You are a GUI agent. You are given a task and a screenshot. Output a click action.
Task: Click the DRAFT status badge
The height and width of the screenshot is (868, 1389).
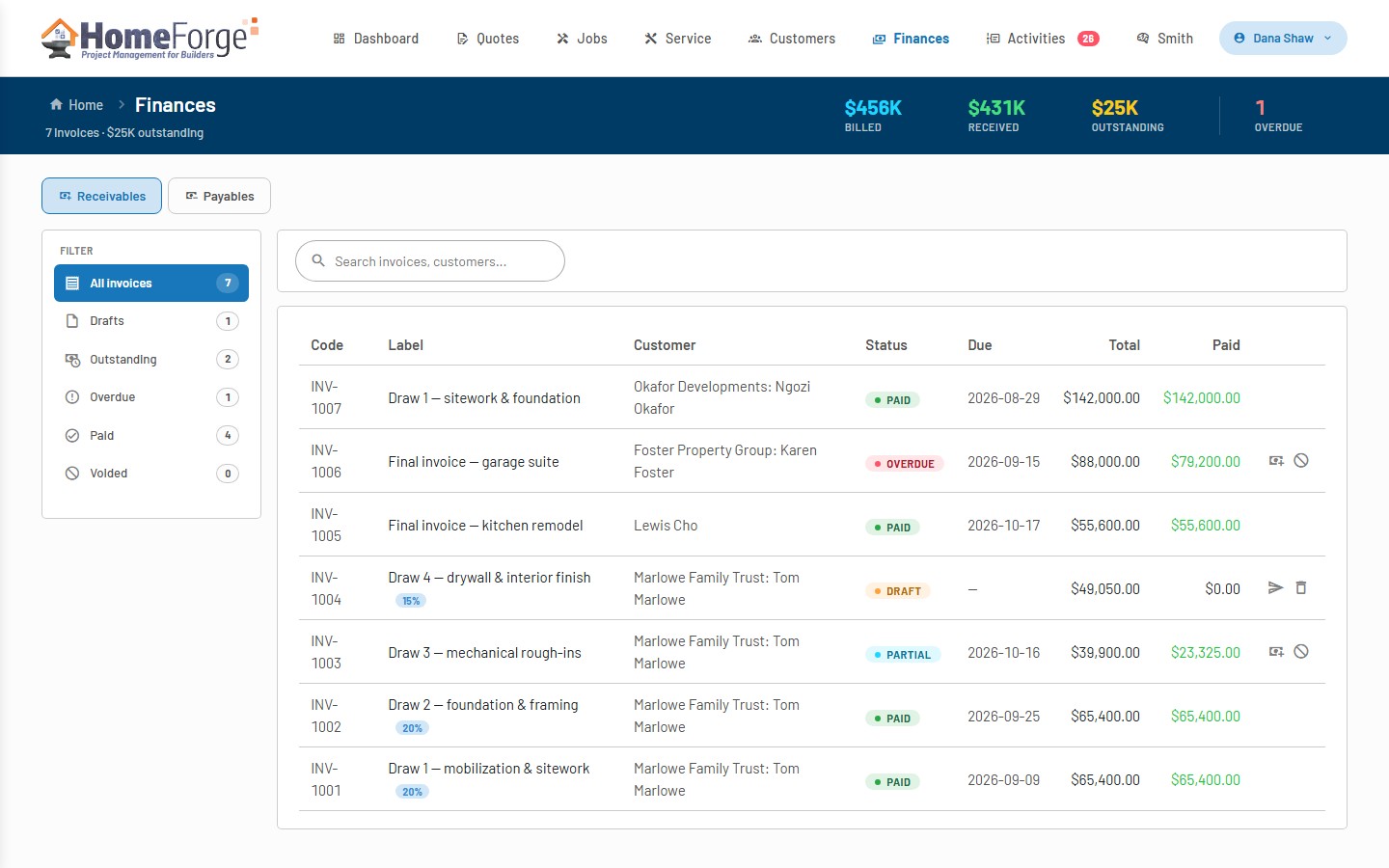point(897,591)
